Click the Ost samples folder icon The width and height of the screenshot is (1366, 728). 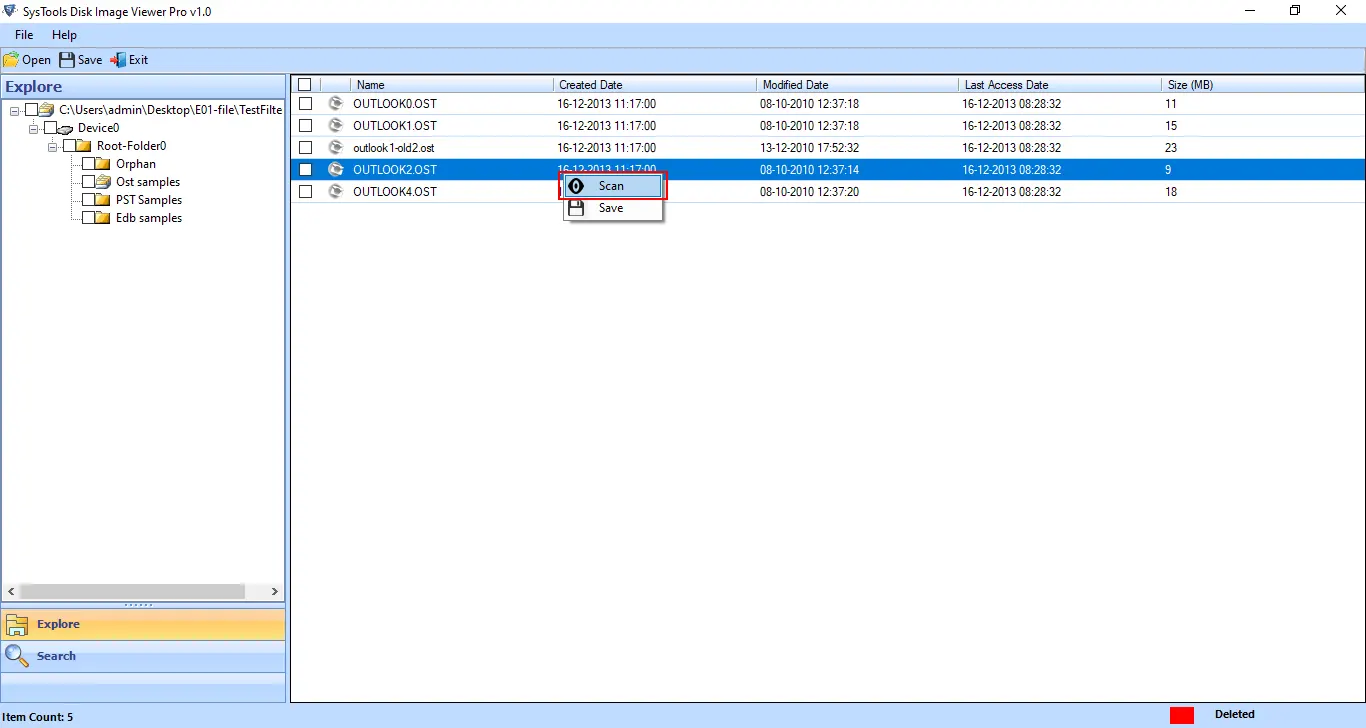103,182
